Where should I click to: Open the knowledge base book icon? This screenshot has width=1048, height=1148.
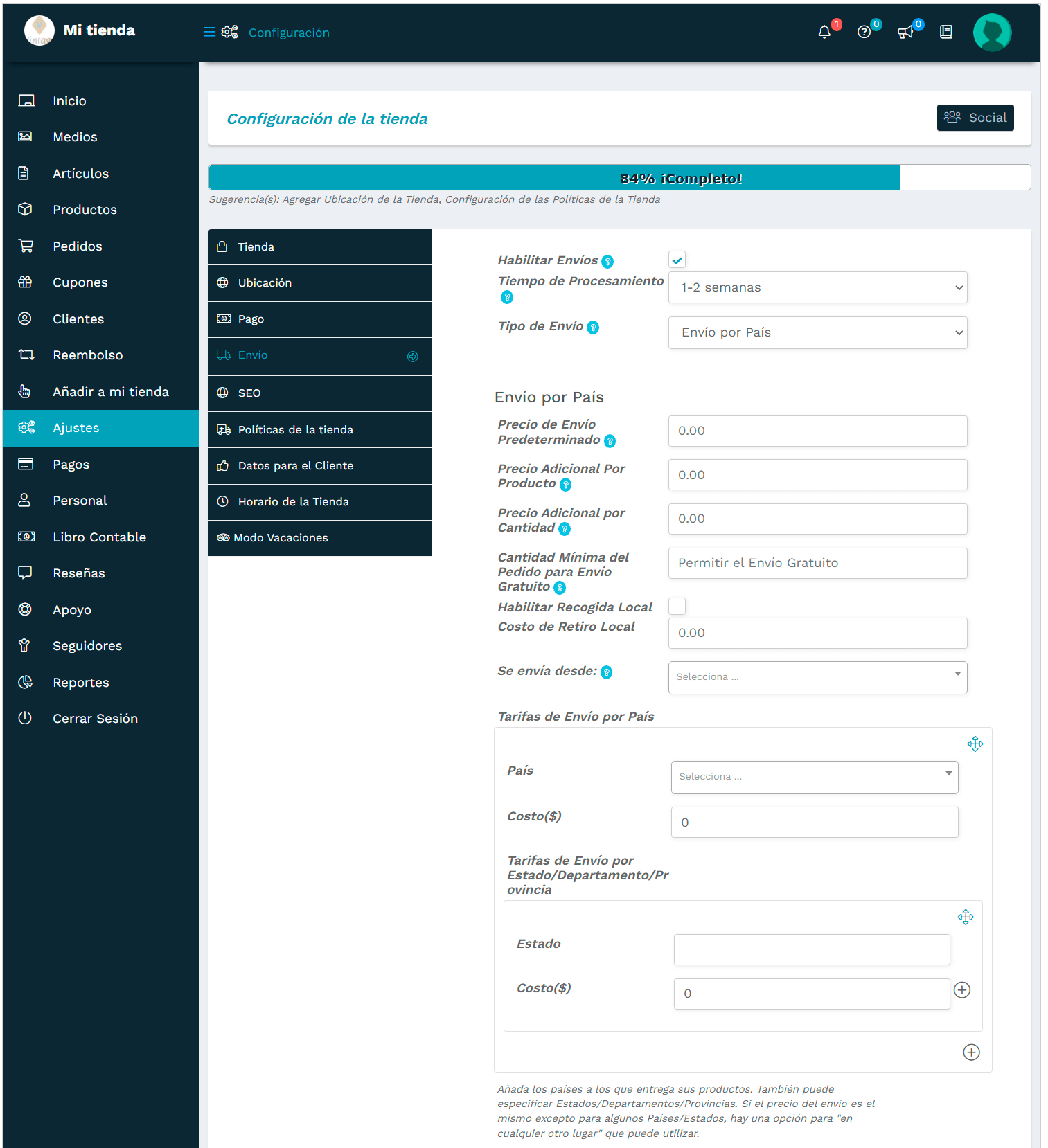[x=946, y=32]
